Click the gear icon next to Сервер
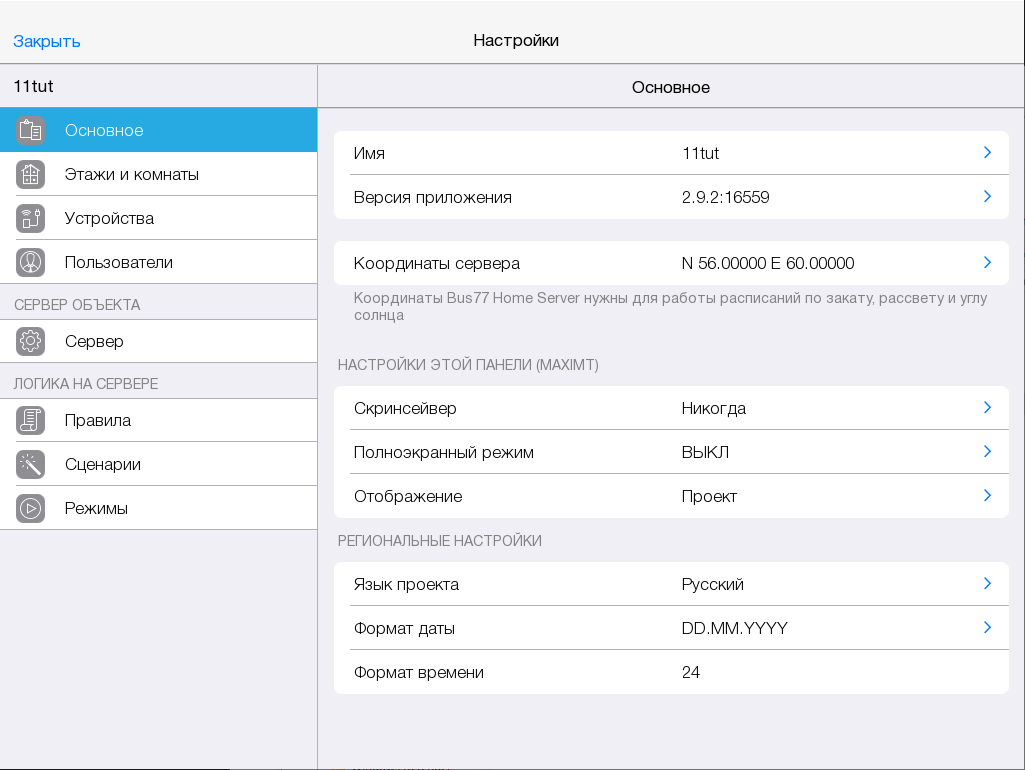Image resolution: width=1025 pixels, height=770 pixels. coord(31,341)
